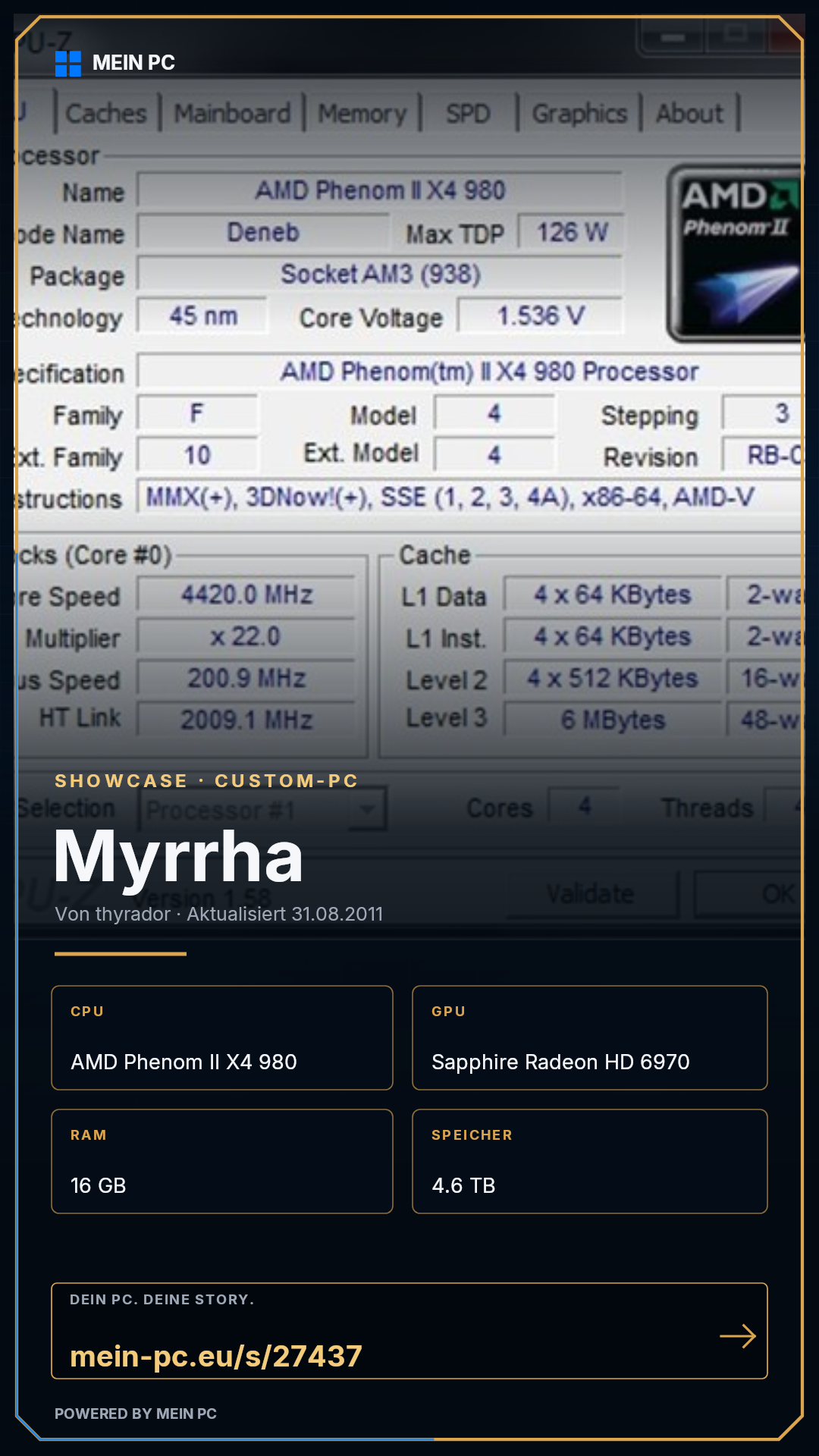Image resolution: width=819 pixels, height=1456 pixels.
Task: Click the Core Voltage value 1.536 V
Action: click(x=541, y=315)
